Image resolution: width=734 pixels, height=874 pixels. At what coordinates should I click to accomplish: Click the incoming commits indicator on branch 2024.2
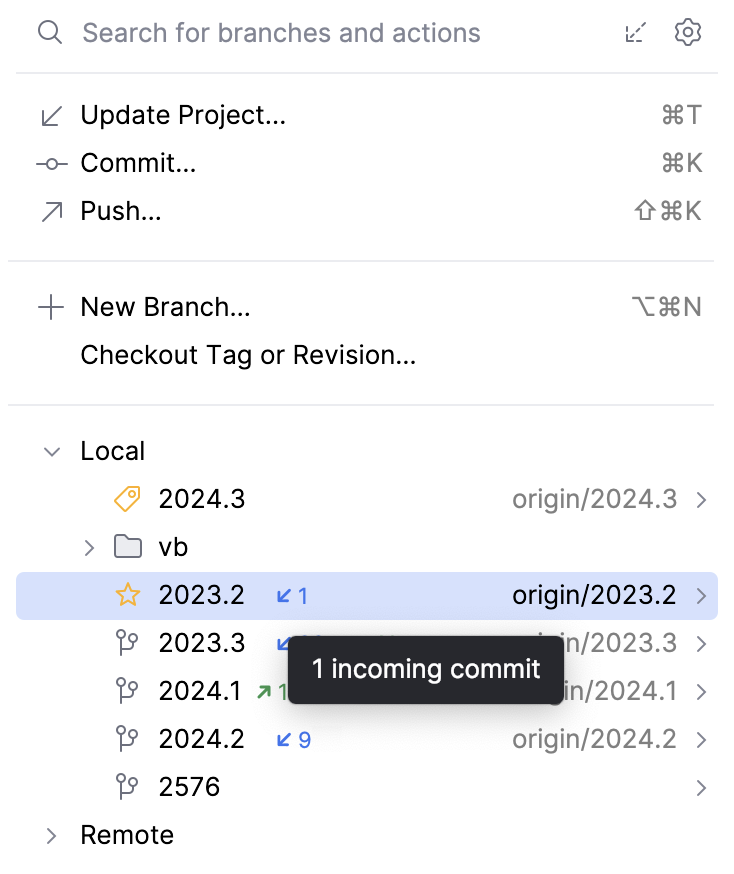point(293,739)
